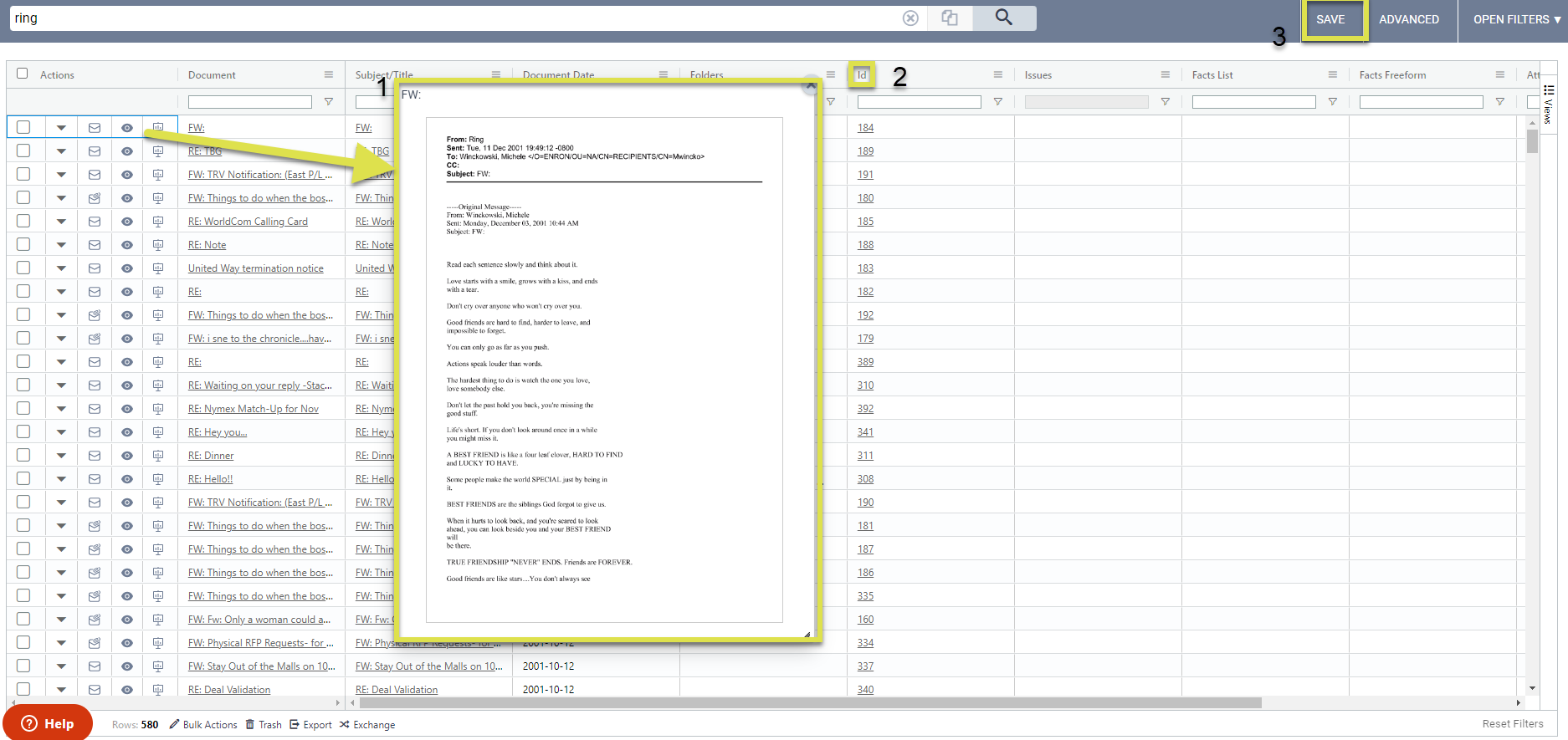
Task: Expand actions dropdown for RE: Dinner row
Action: tap(61, 456)
